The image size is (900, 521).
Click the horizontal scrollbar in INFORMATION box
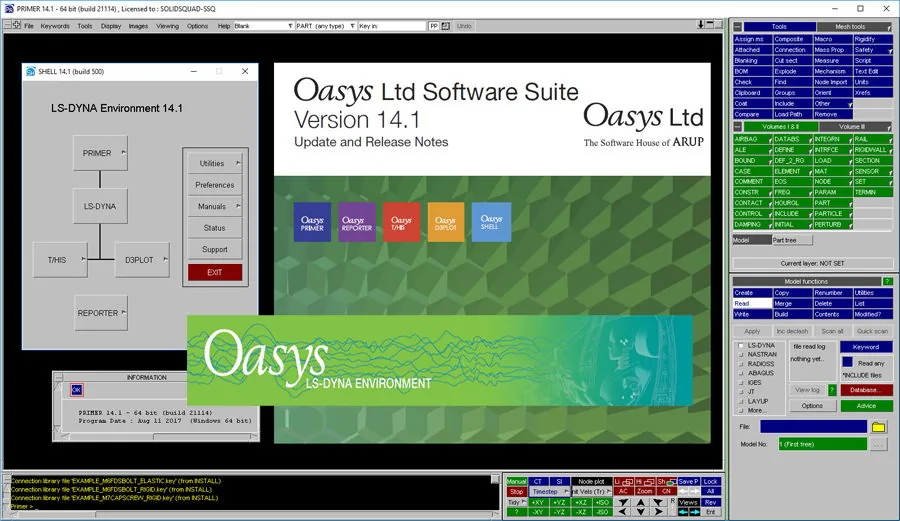click(x=156, y=437)
